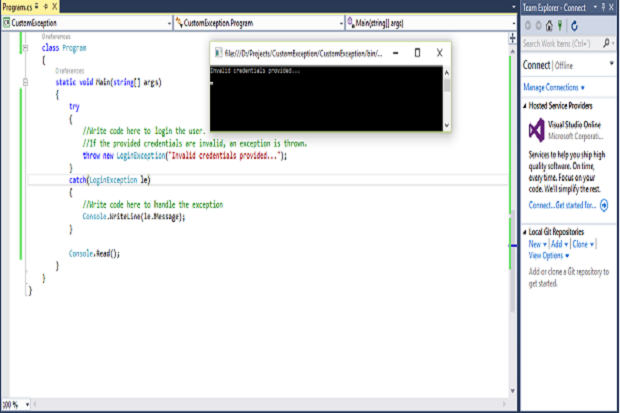Click the Visual Studio Online logo
Image resolution: width=620 pixels, height=413 pixels.
537,130
